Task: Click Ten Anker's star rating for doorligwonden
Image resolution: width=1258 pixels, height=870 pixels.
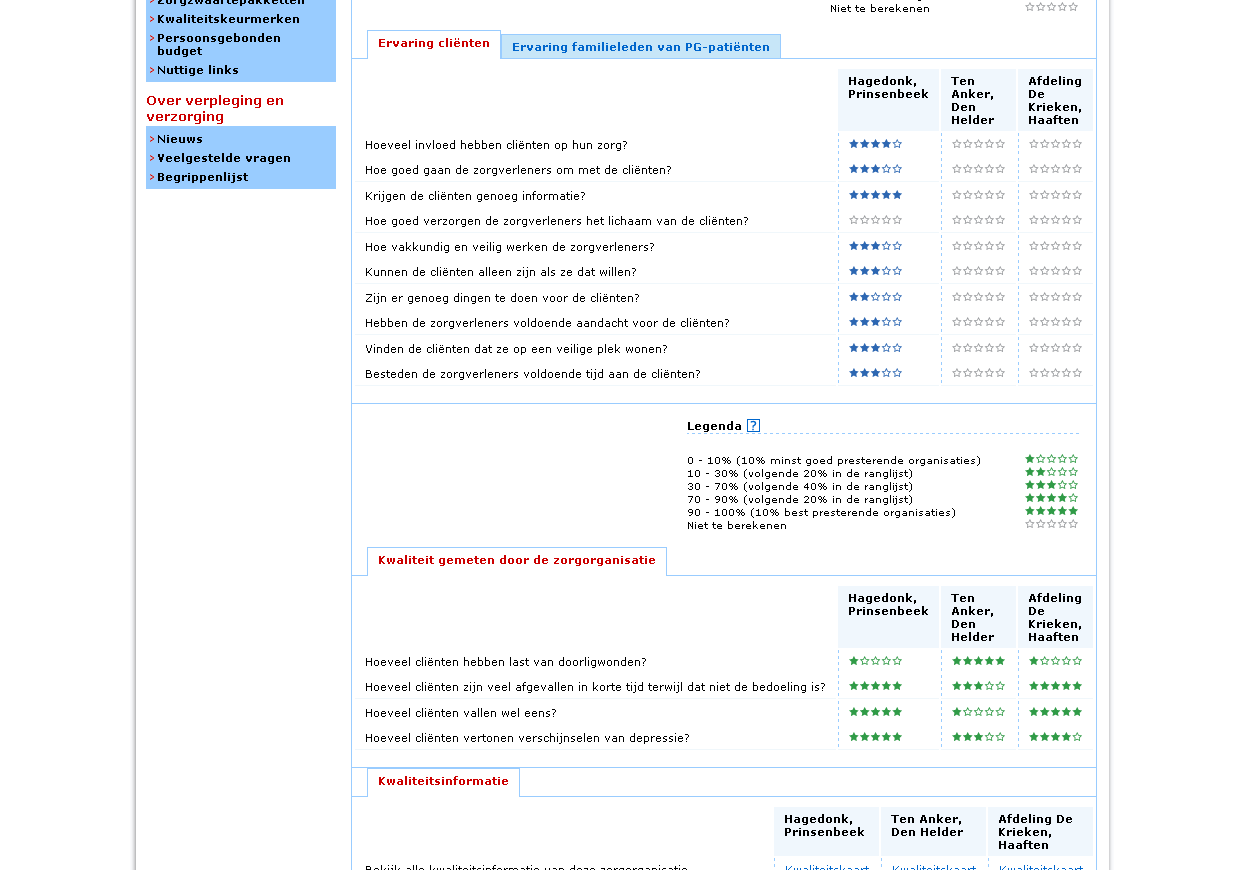Action: pos(978,661)
